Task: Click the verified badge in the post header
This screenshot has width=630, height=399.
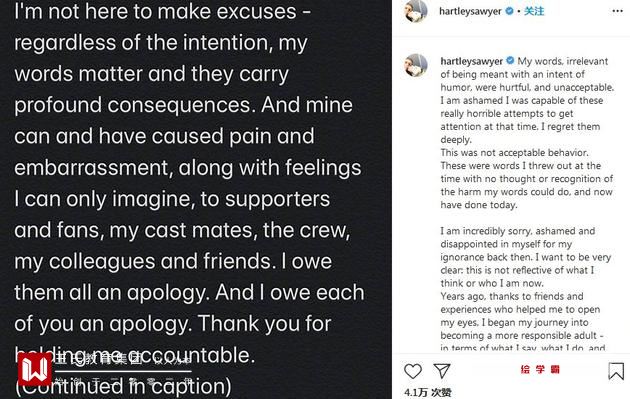Action: pos(509,11)
